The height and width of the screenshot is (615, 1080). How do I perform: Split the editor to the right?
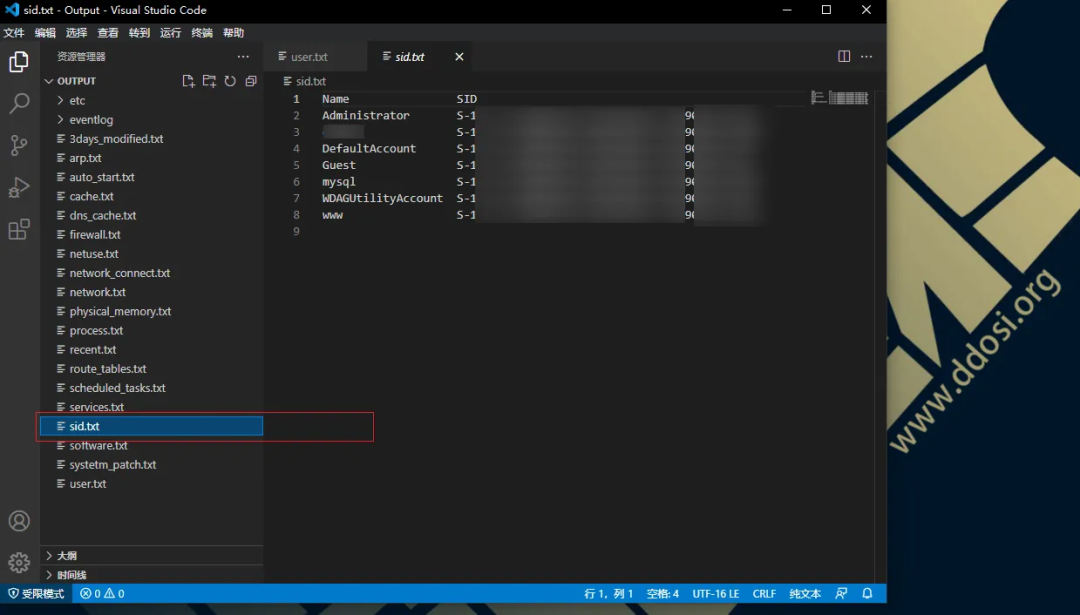[x=844, y=56]
